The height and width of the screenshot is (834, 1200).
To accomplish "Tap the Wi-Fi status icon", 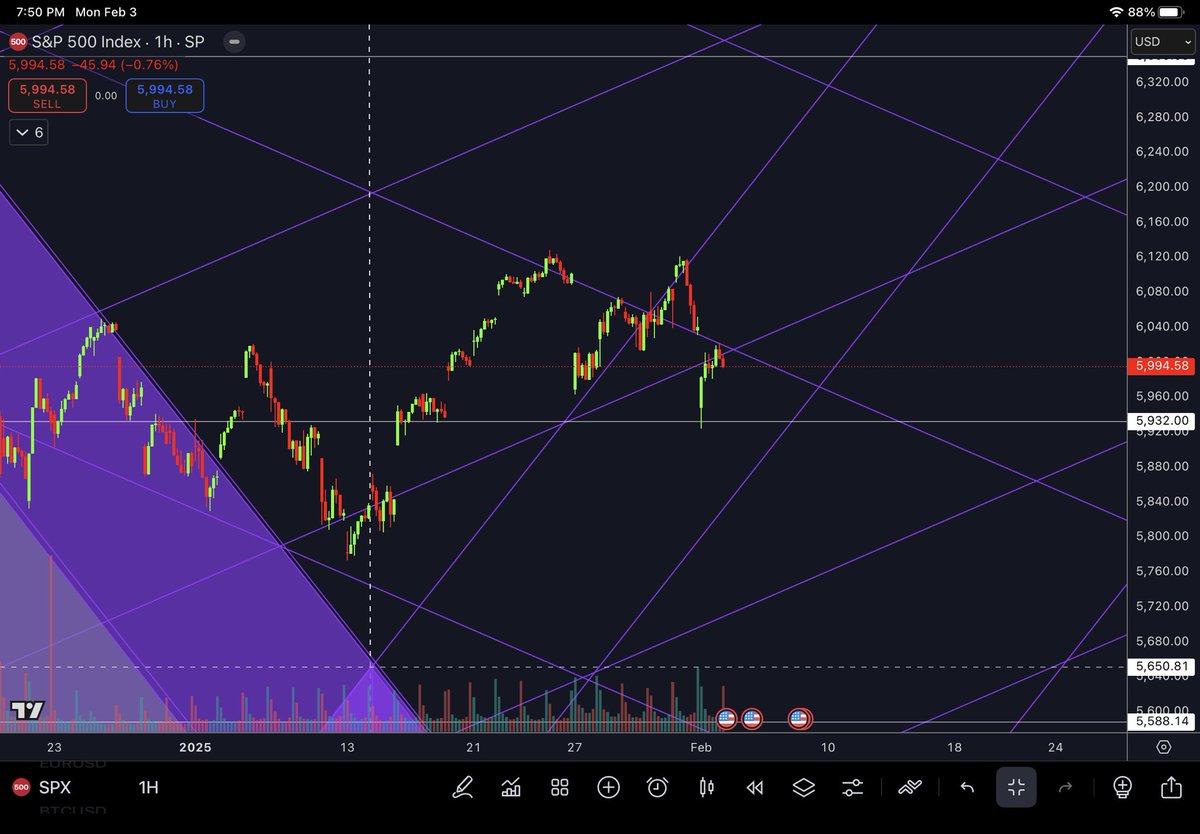I will point(1117,12).
